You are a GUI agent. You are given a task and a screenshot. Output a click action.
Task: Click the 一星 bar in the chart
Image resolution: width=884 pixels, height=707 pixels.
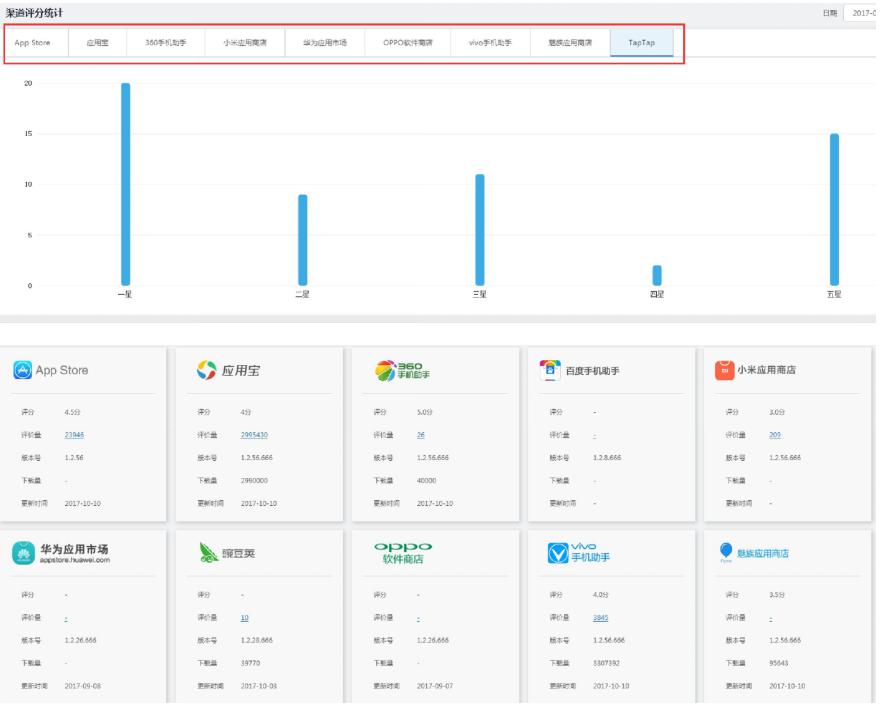[x=125, y=185]
